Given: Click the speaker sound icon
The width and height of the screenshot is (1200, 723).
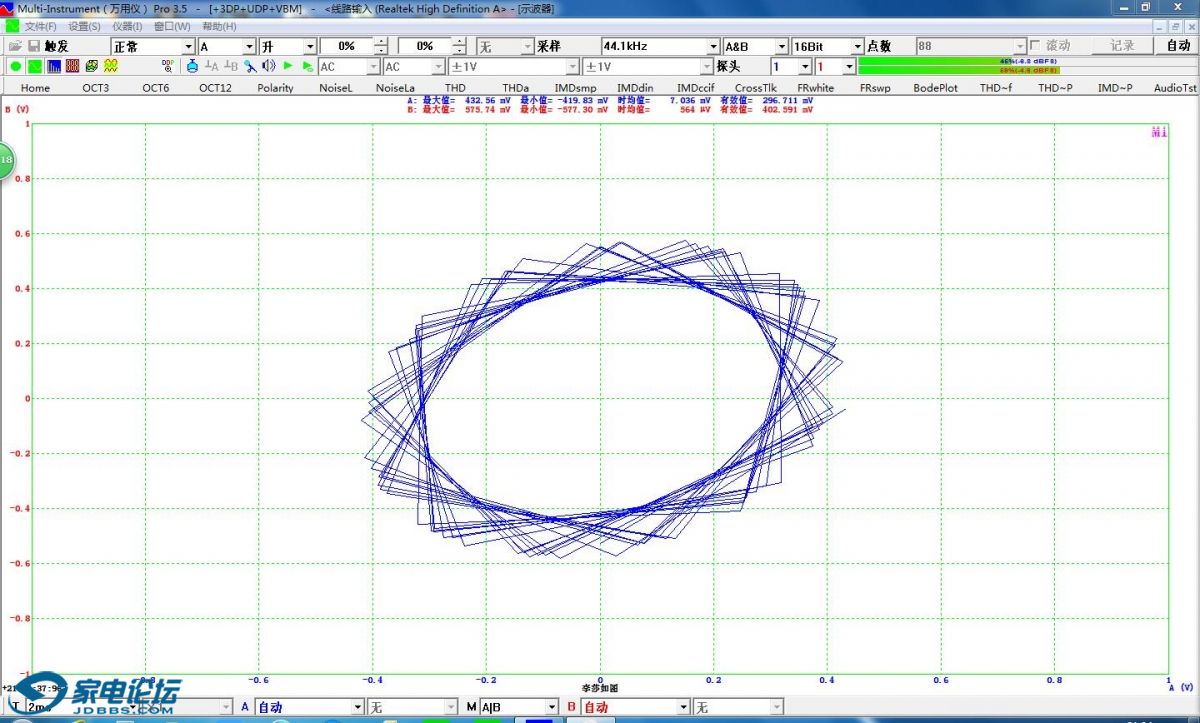Looking at the screenshot, I should point(268,66).
